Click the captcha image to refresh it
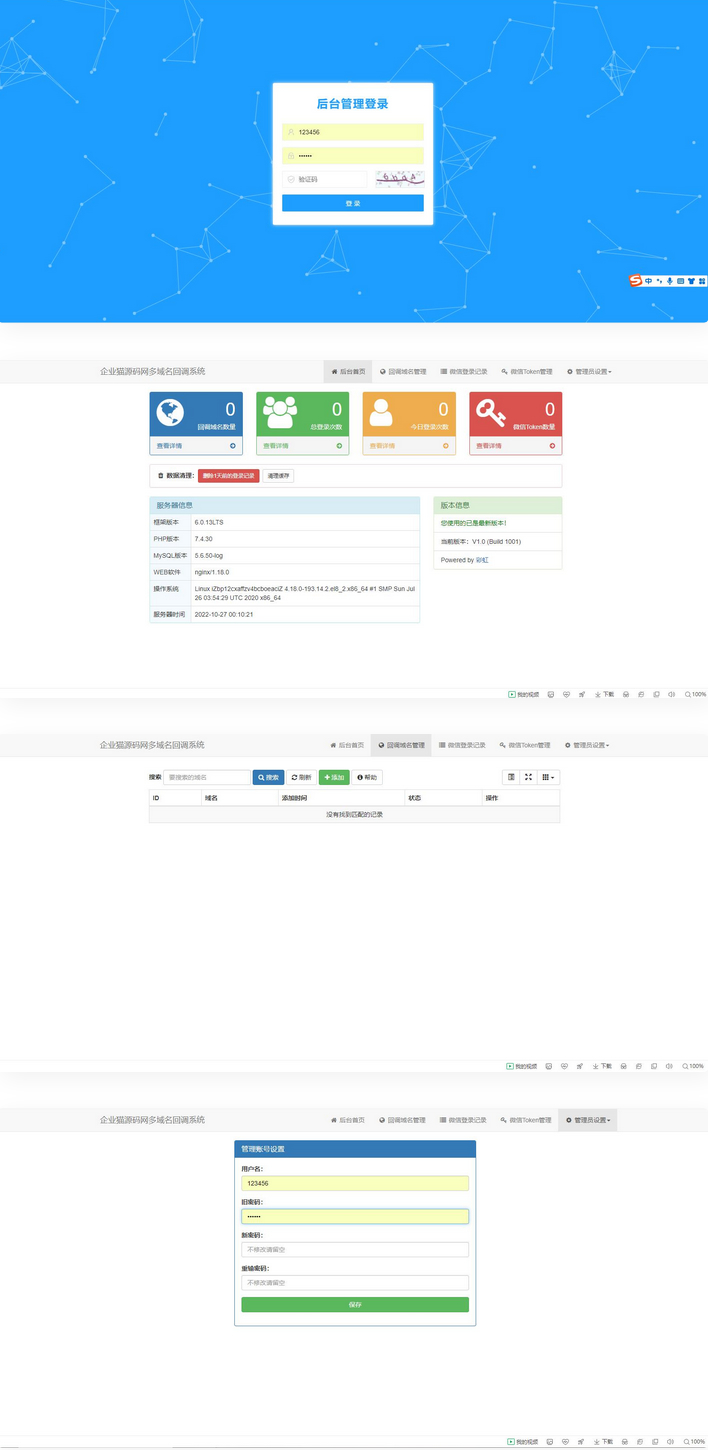The width and height of the screenshot is (708, 1450). [400, 179]
